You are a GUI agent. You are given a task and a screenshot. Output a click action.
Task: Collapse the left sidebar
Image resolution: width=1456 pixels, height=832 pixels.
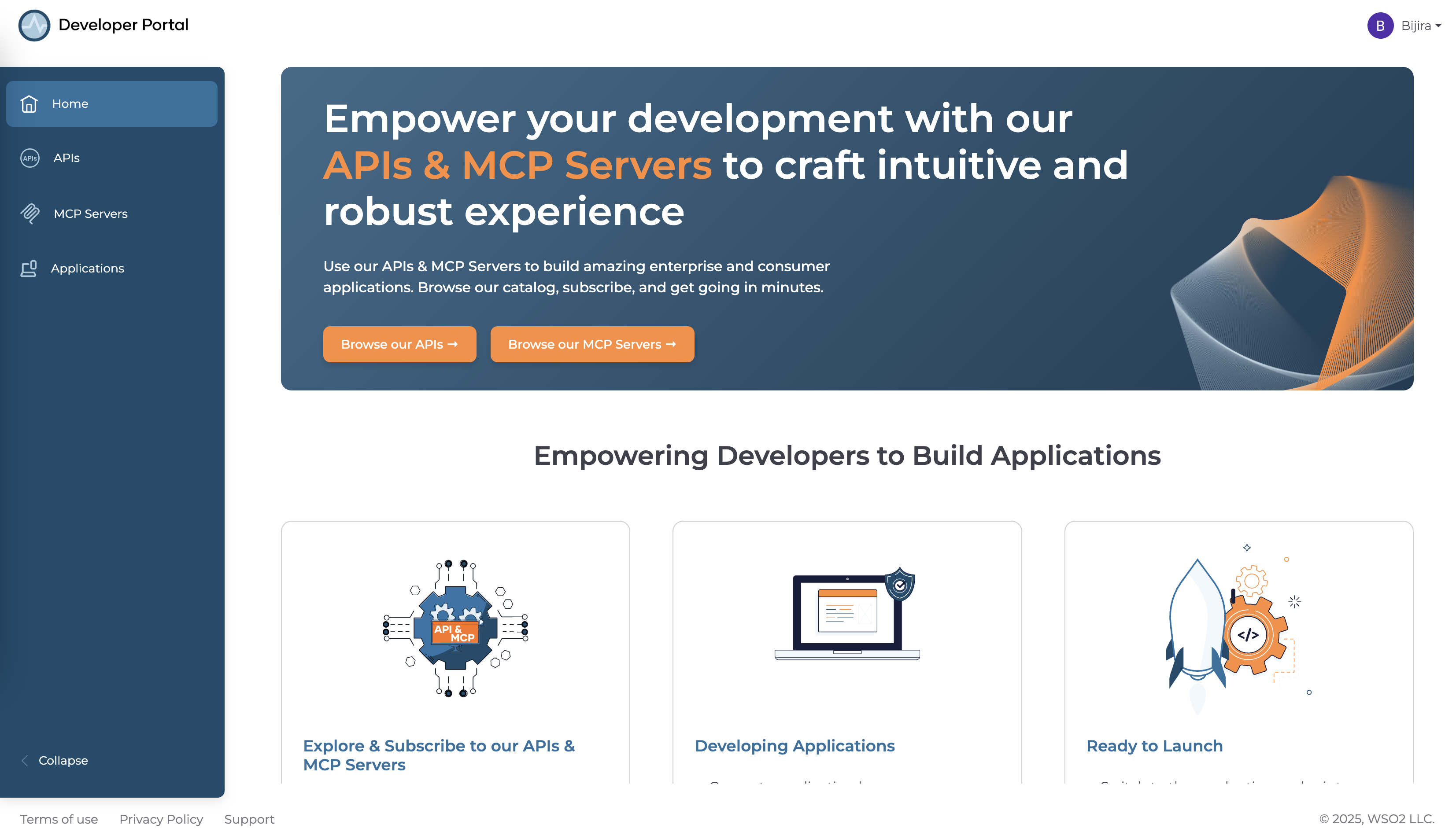[63, 760]
